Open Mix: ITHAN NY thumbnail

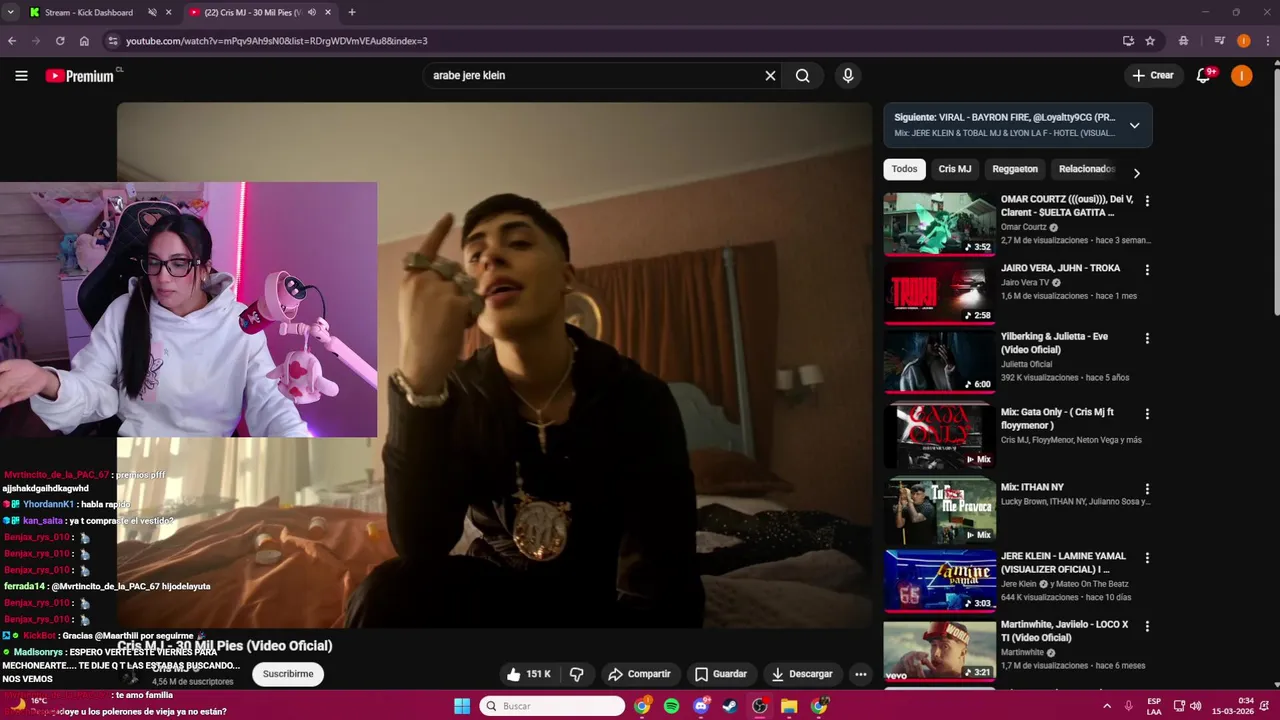tap(939, 512)
